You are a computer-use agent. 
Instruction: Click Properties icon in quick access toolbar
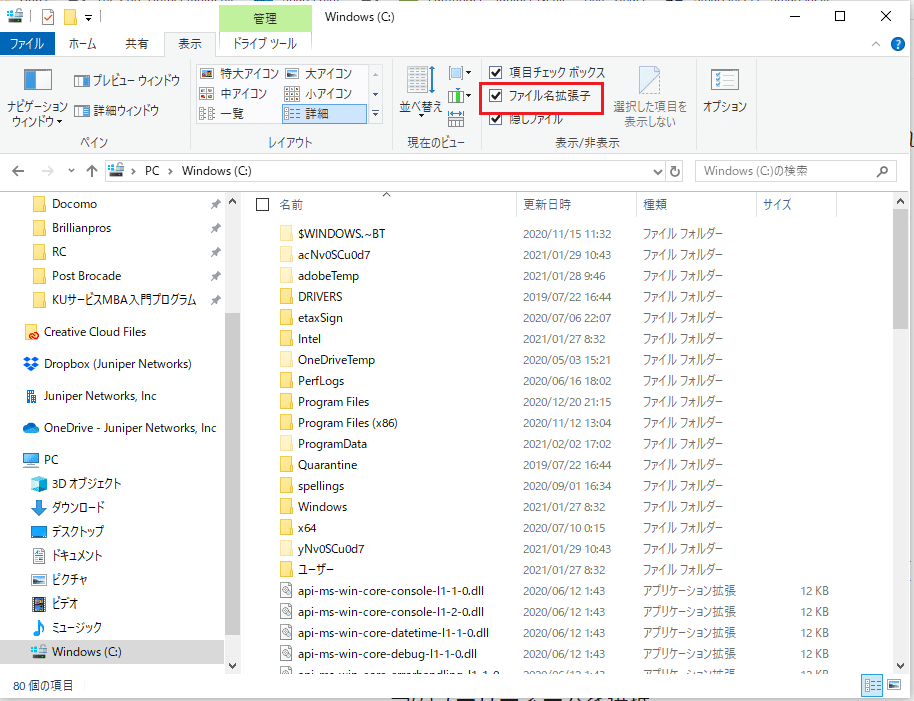48,17
